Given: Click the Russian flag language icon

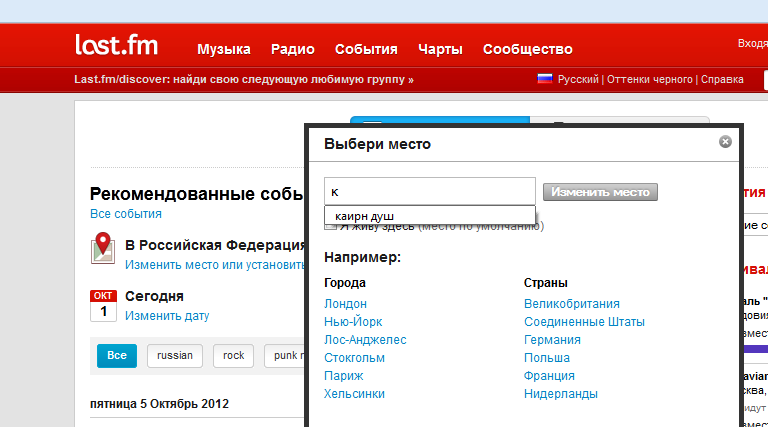Looking at the screenshot, I should tap(545, 79).
